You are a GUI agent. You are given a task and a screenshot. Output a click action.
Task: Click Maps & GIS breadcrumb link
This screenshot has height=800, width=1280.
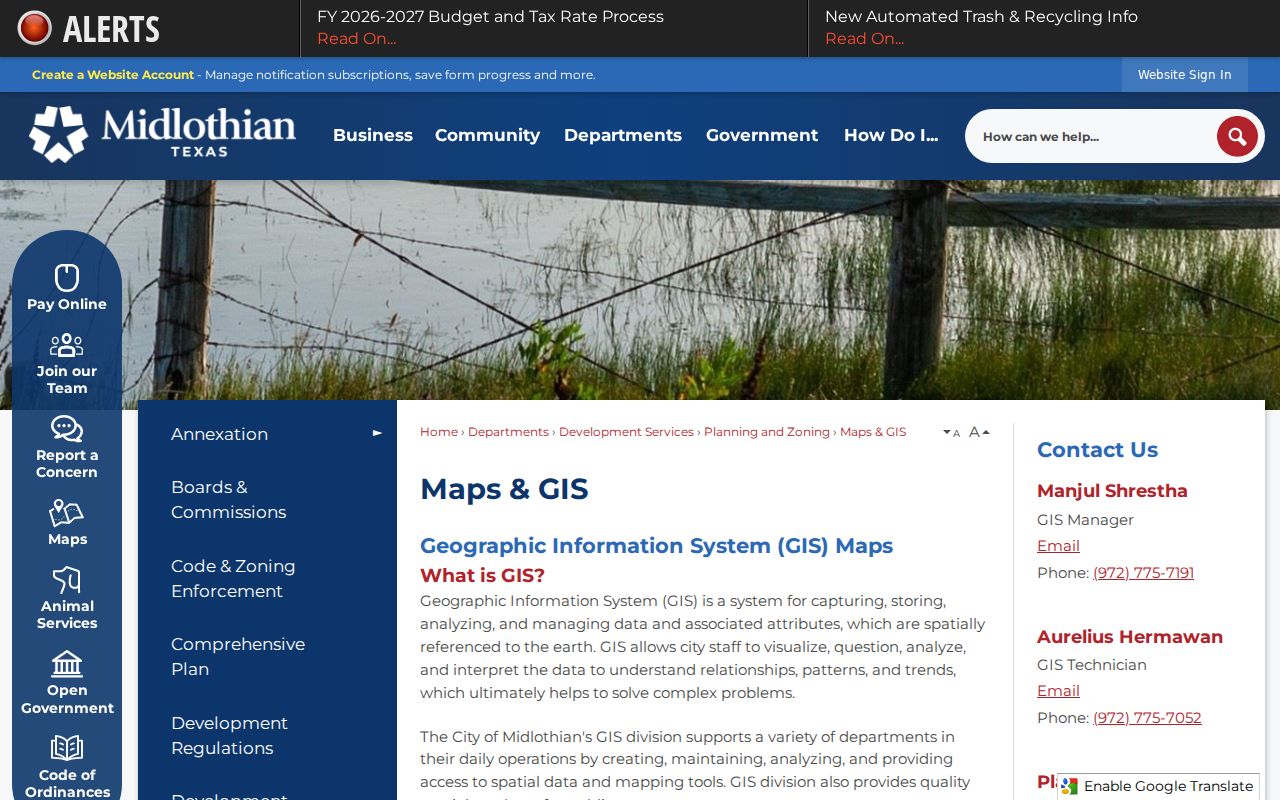pyautogui.click(x=873, y=432)
